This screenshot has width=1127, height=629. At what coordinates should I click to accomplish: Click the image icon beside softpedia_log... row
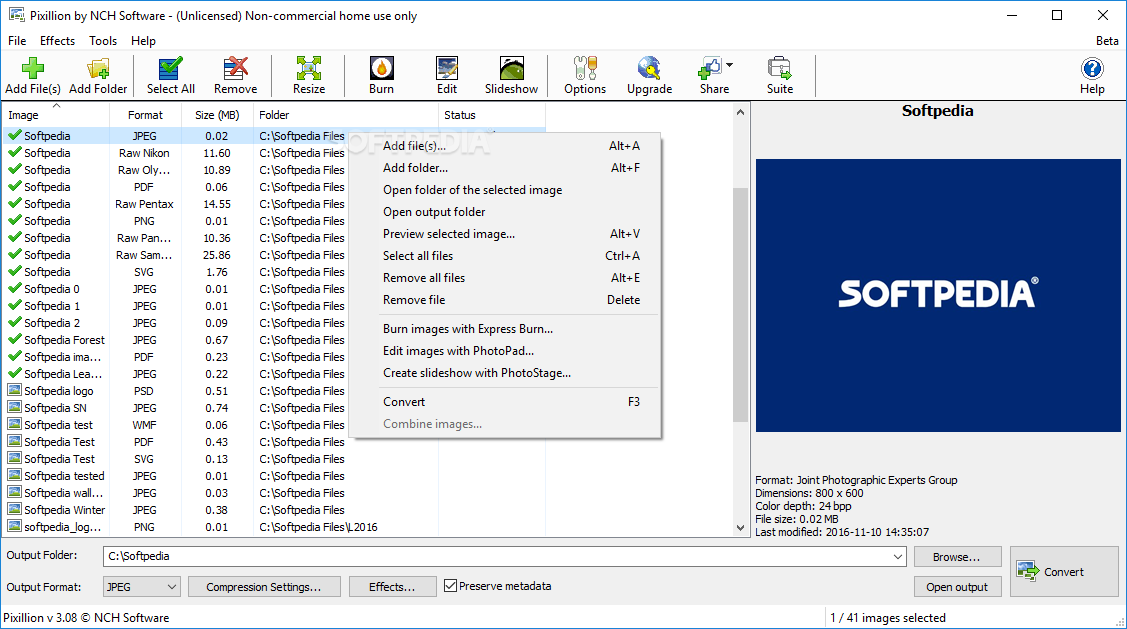coord(14,526)
